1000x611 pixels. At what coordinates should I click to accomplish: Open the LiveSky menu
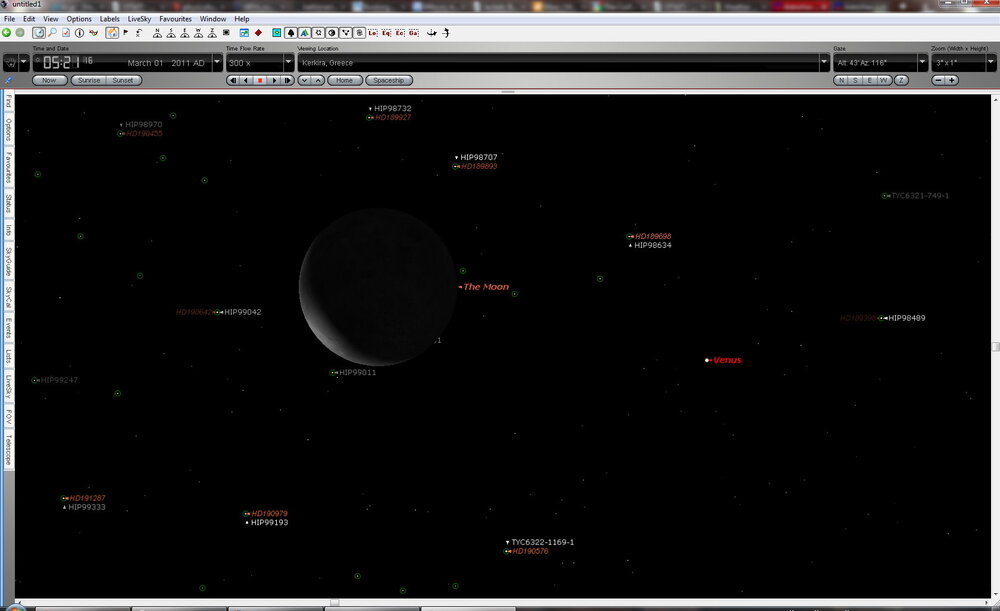tap(139, 19)
